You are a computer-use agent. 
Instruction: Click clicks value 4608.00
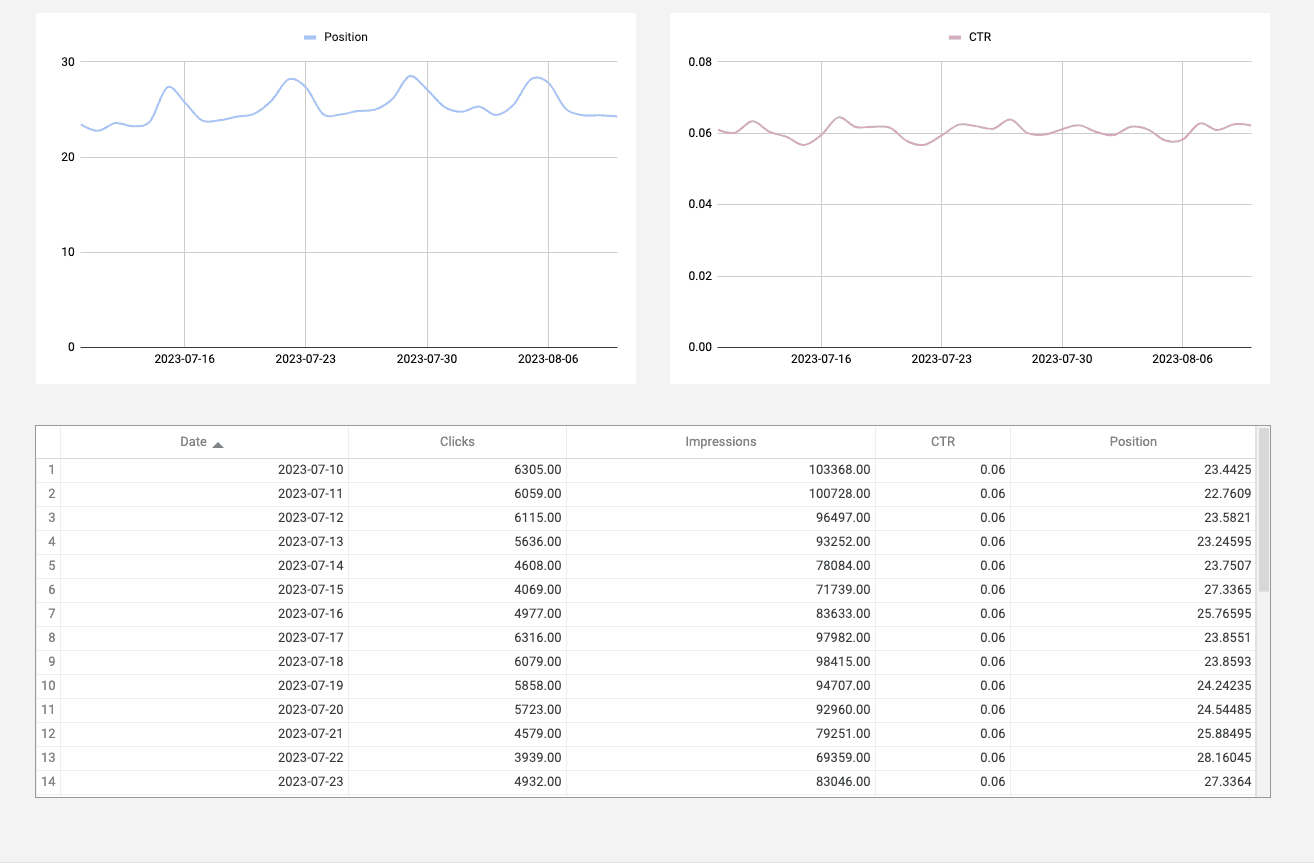click(539, 565)
